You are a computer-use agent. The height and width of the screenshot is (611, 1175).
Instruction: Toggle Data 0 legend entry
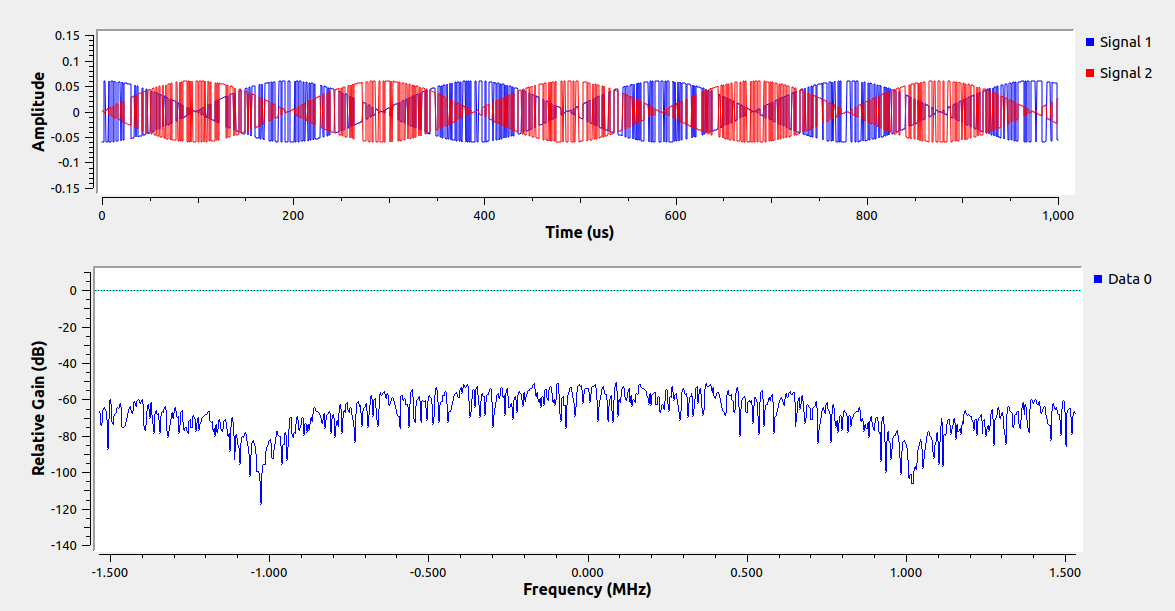1122,279
